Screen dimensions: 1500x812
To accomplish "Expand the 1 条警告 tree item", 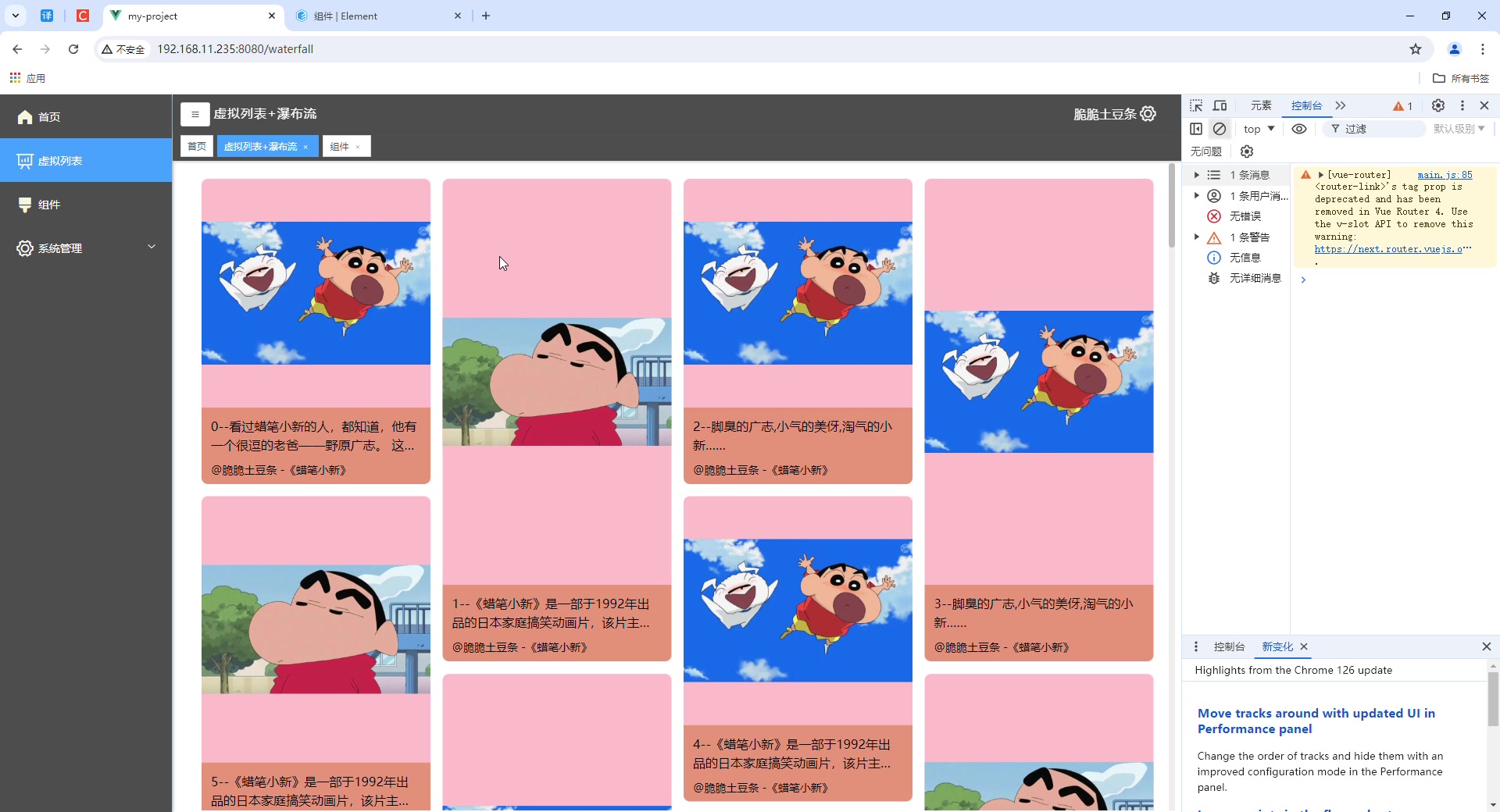I will point(1196,237).
